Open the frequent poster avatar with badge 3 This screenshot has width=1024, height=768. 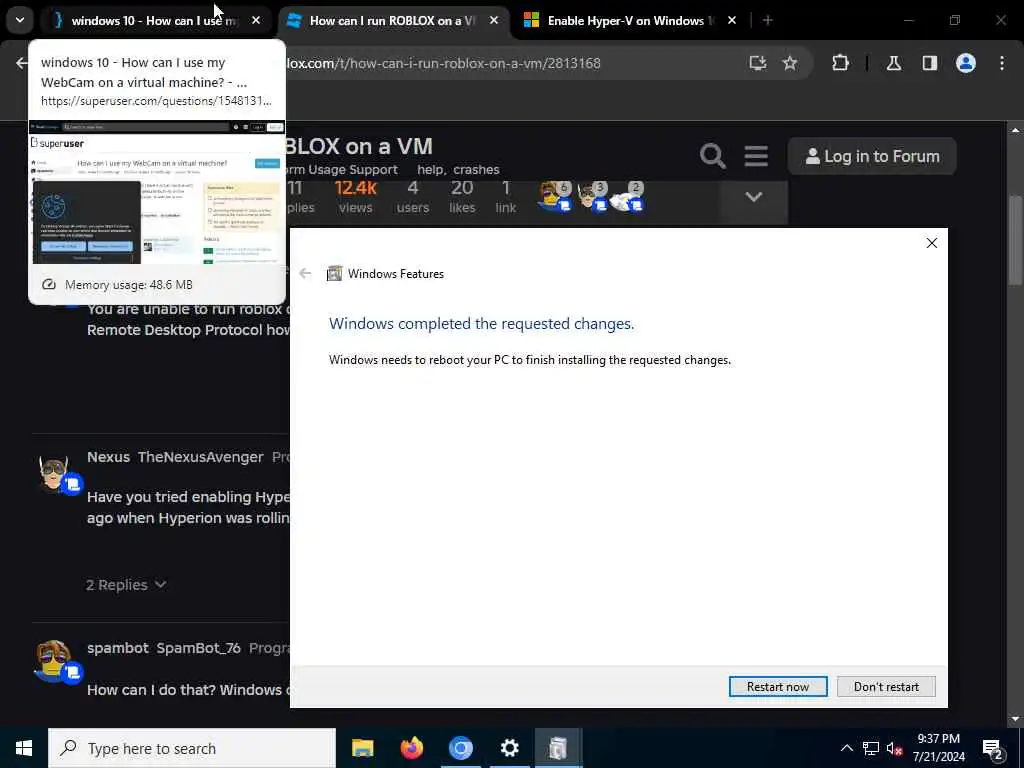click(593, 197)
